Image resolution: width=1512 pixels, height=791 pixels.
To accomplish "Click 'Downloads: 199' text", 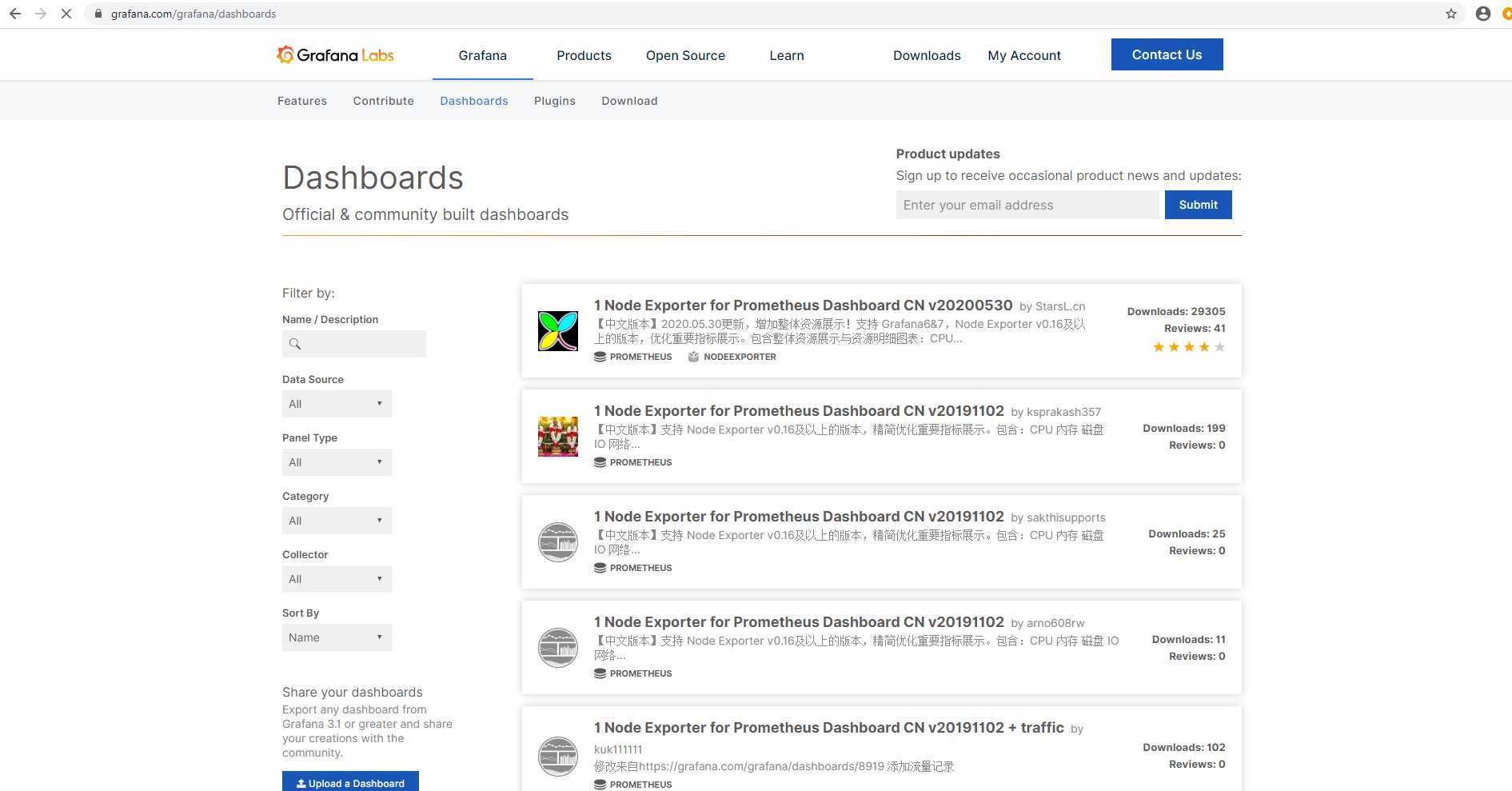I will [x=1184, y=428].
